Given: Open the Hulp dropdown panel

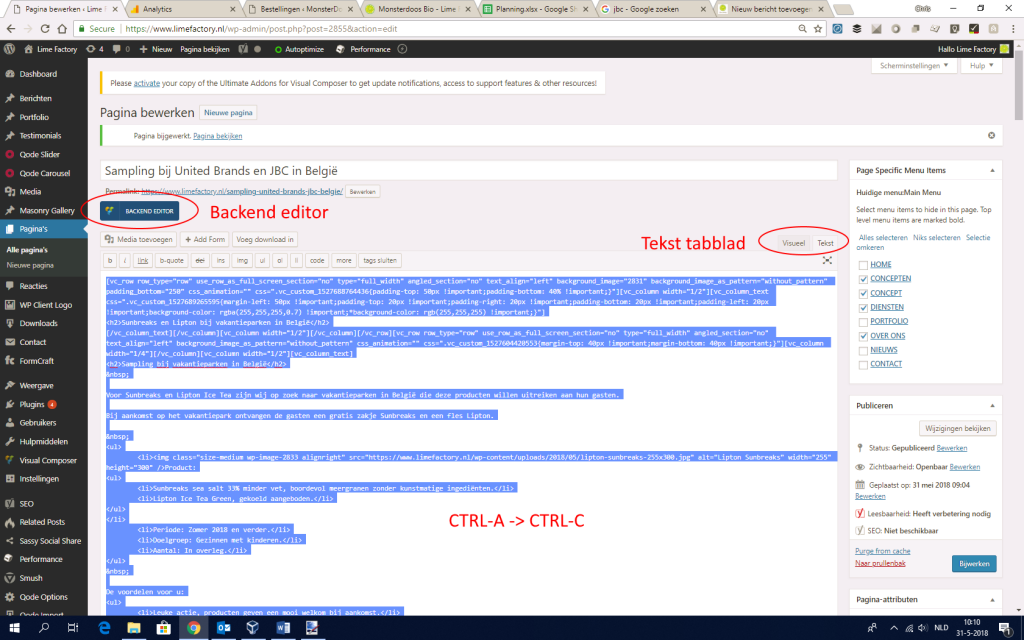Looking at the screenshot, I should coord(984,66).
